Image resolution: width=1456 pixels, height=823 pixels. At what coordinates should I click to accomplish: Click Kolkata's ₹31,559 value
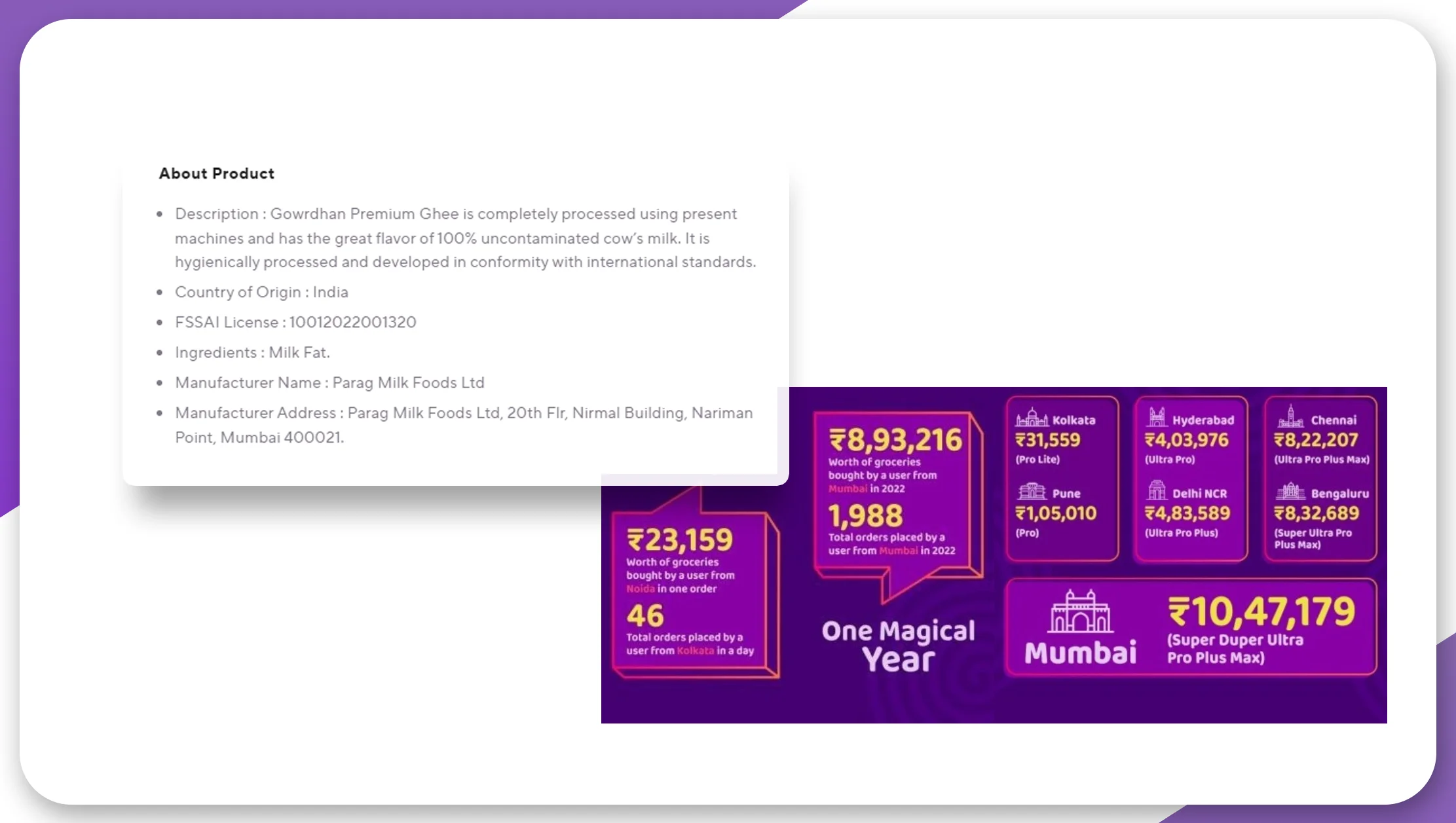tap(1048, 440)
